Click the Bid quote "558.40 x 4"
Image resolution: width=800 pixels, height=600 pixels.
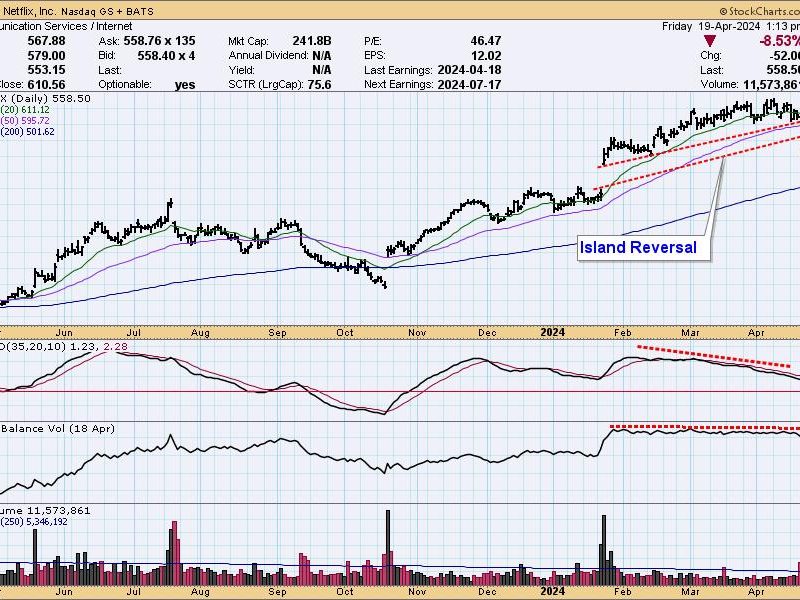[x=166, y=55]
